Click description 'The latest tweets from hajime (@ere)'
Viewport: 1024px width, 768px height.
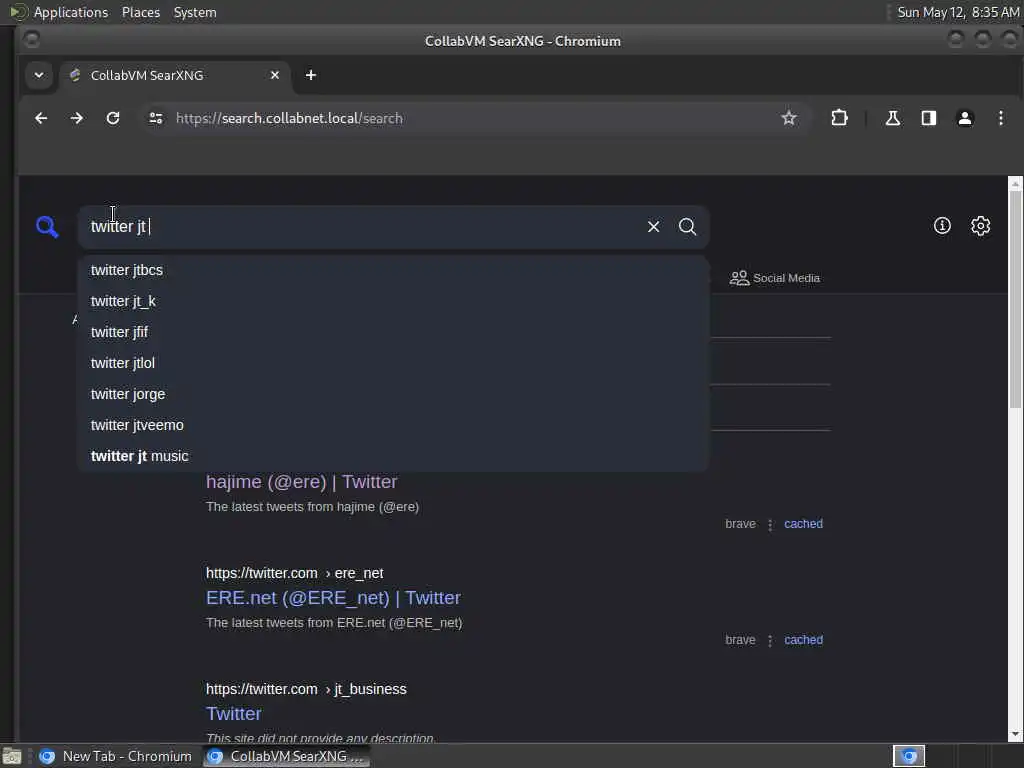[312, 507]
